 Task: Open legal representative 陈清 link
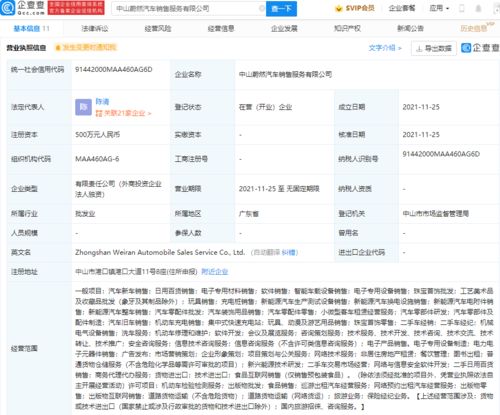pos(102,101)
